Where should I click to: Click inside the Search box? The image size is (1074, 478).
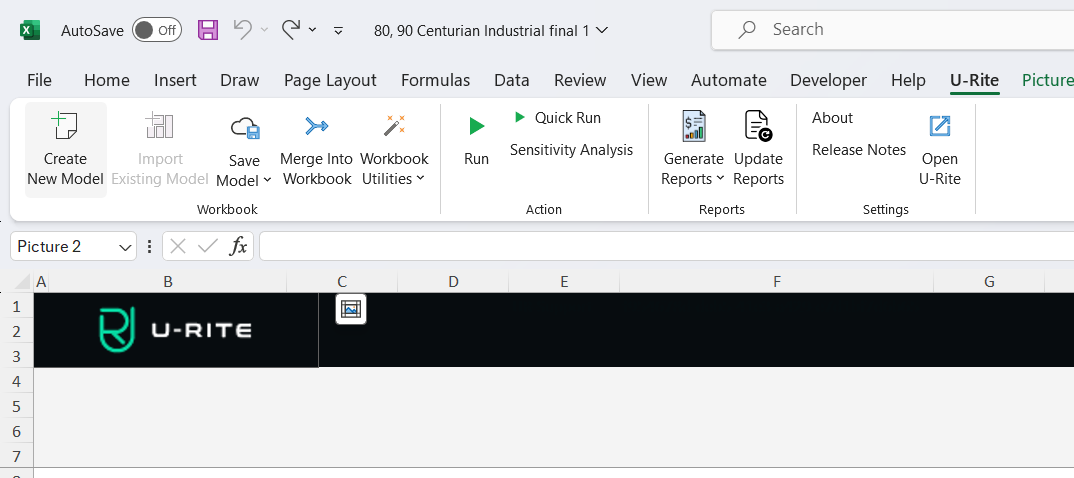pyautogui.click(x=900, y=30)
